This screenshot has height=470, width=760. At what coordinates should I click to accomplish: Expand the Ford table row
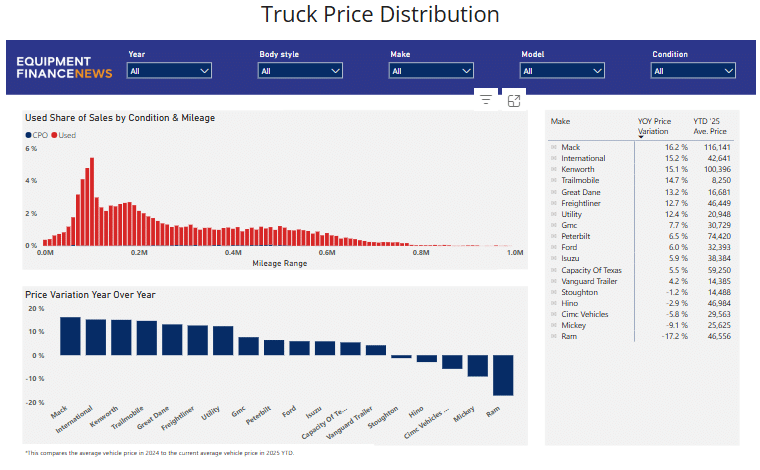point(554,247)
